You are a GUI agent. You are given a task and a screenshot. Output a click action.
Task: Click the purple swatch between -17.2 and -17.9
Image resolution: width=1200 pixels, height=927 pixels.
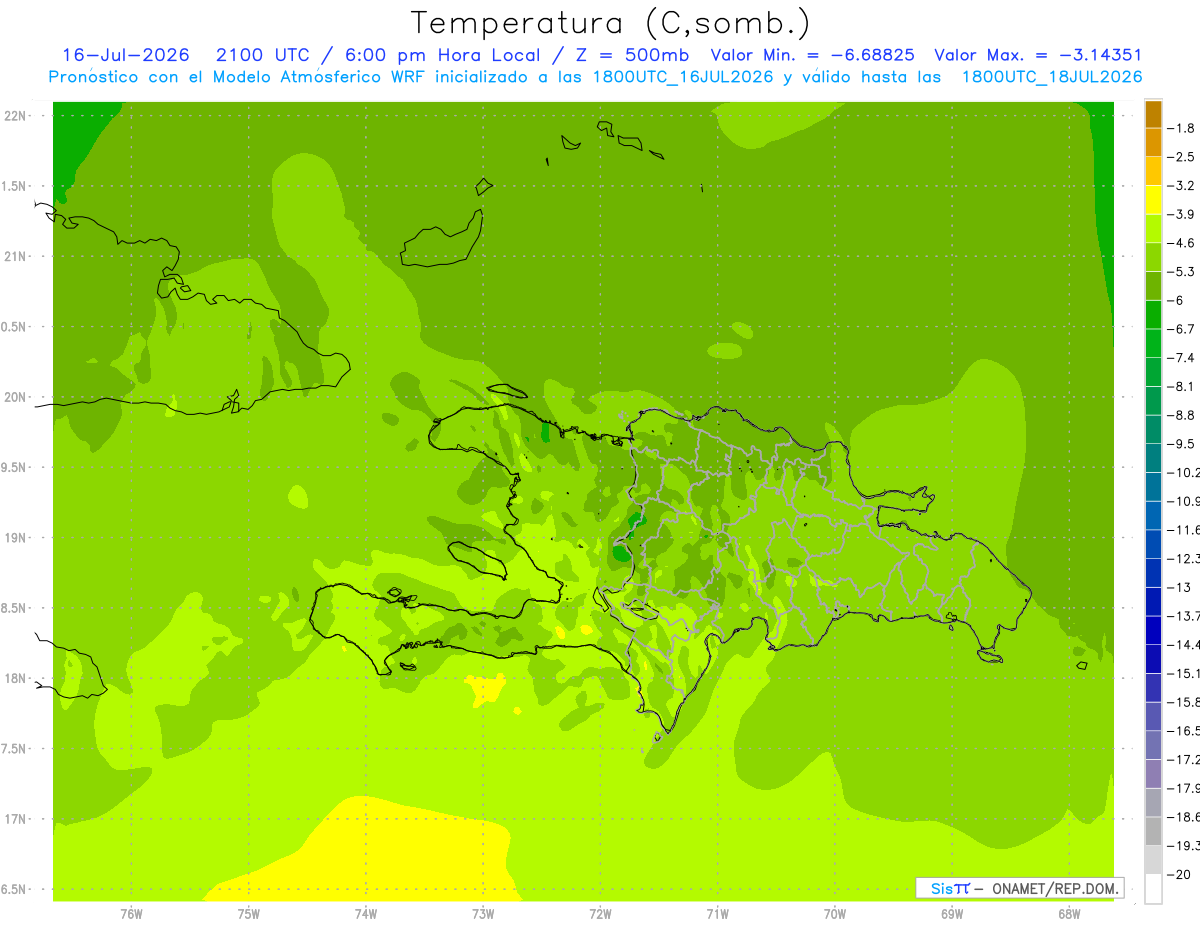(x=1153, y=774)
